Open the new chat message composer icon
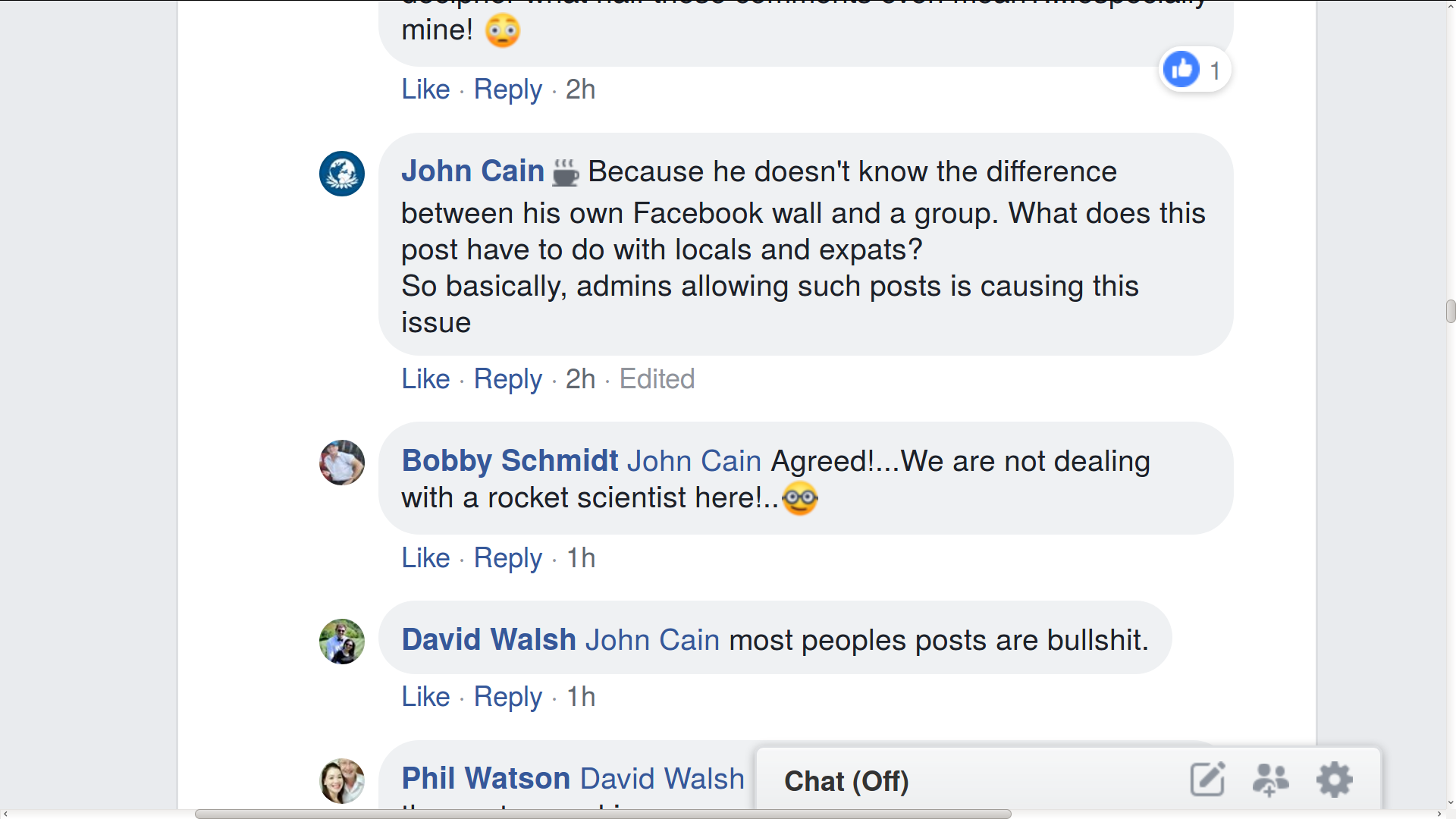 [1207, 779]
